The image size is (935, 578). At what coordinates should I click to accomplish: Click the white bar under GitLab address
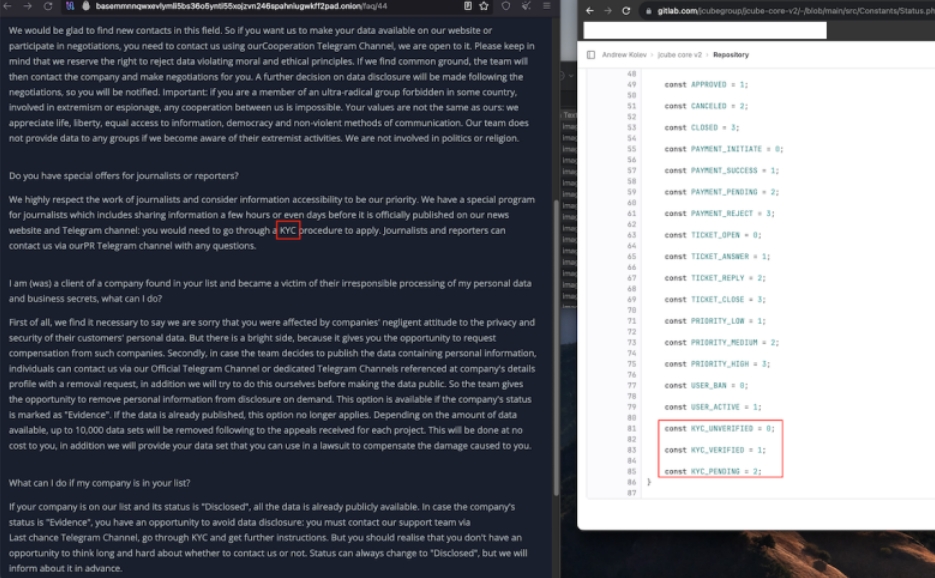pyautogui.click(x=705, y=30)
